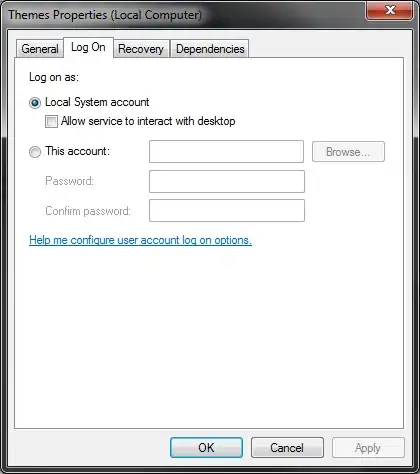Click the This account name text field

click(226, 152)
